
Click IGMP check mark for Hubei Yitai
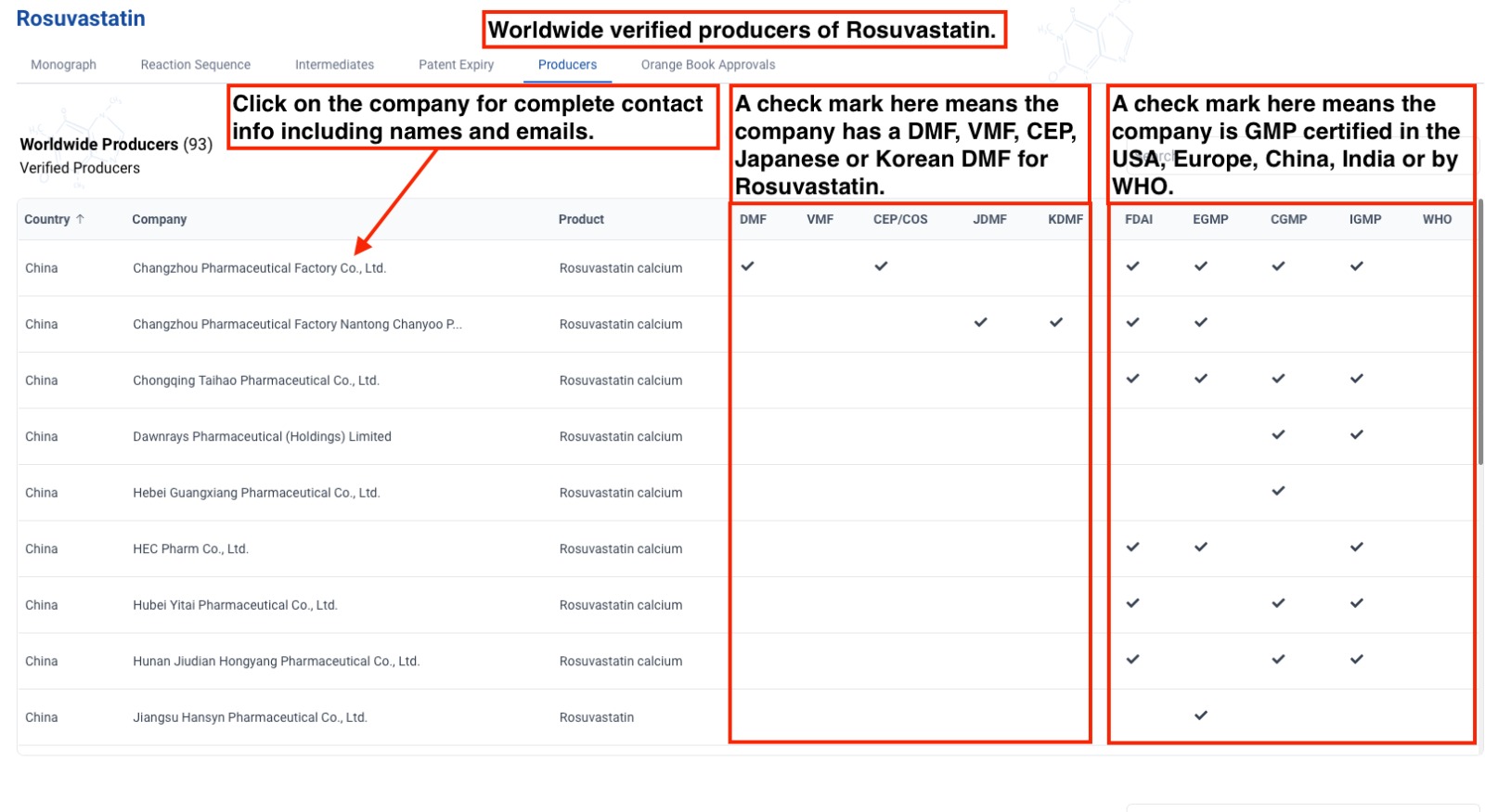(1357, 603)
